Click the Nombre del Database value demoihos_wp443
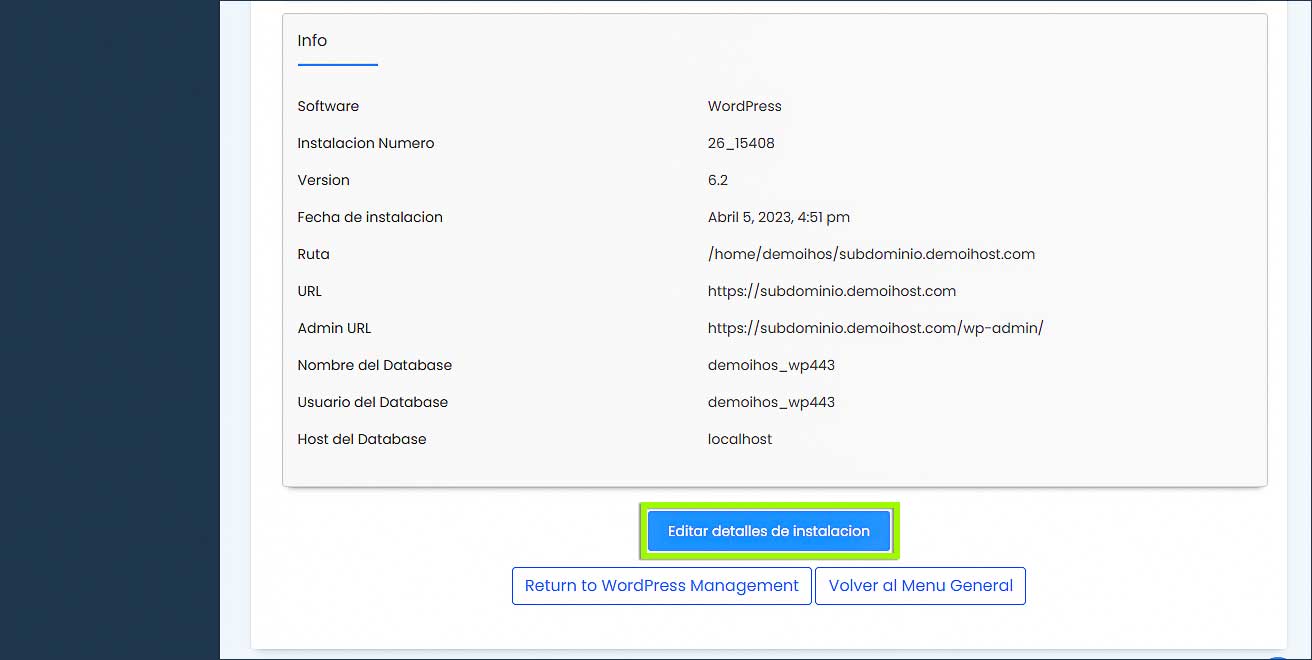Screen dimensions: 1312x660 (770, 365)
